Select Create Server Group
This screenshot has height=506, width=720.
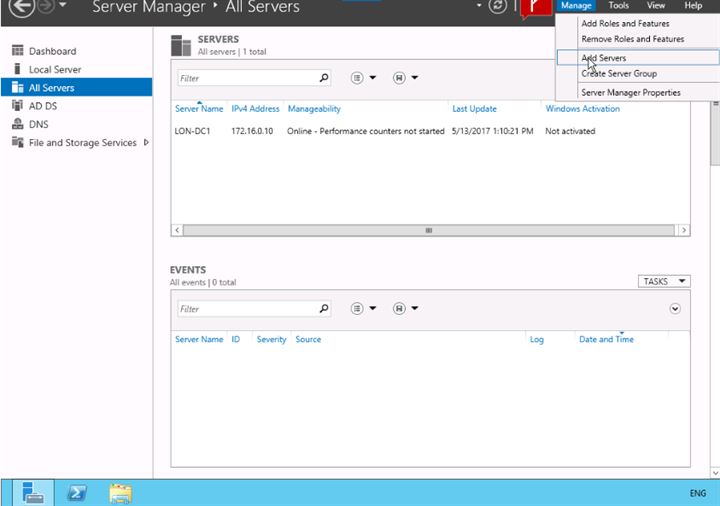[x=619, y=73]
